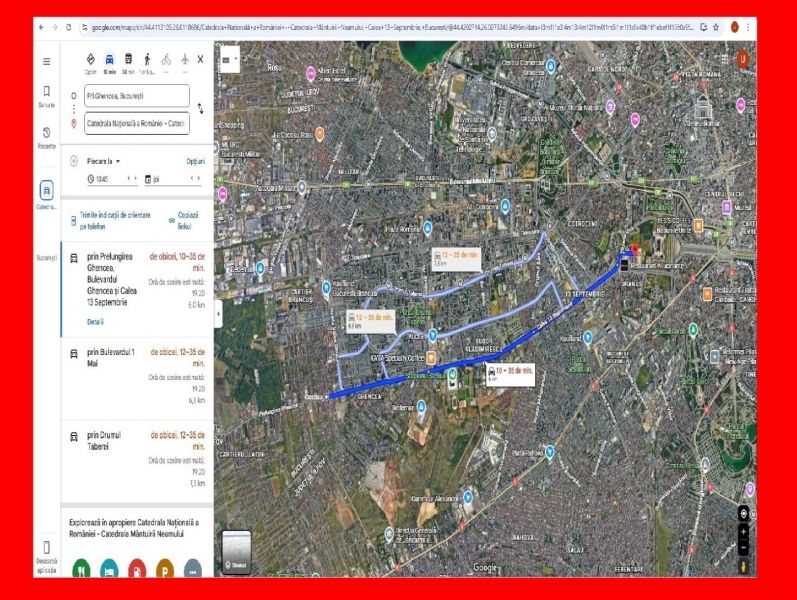Go to next day with date right arrow
The height and width of the screenshot is (600, 797).
(199, 178)
